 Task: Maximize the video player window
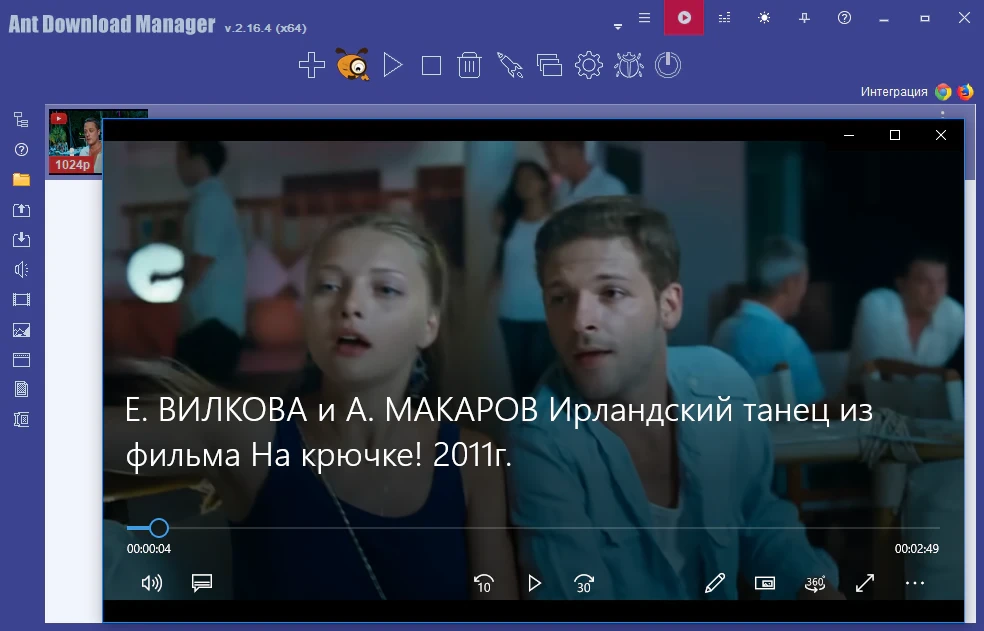tap(895, 135)
